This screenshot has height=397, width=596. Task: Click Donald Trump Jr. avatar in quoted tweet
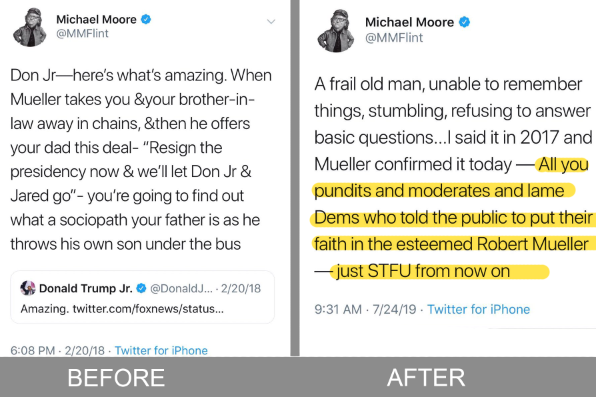[28, 288]
